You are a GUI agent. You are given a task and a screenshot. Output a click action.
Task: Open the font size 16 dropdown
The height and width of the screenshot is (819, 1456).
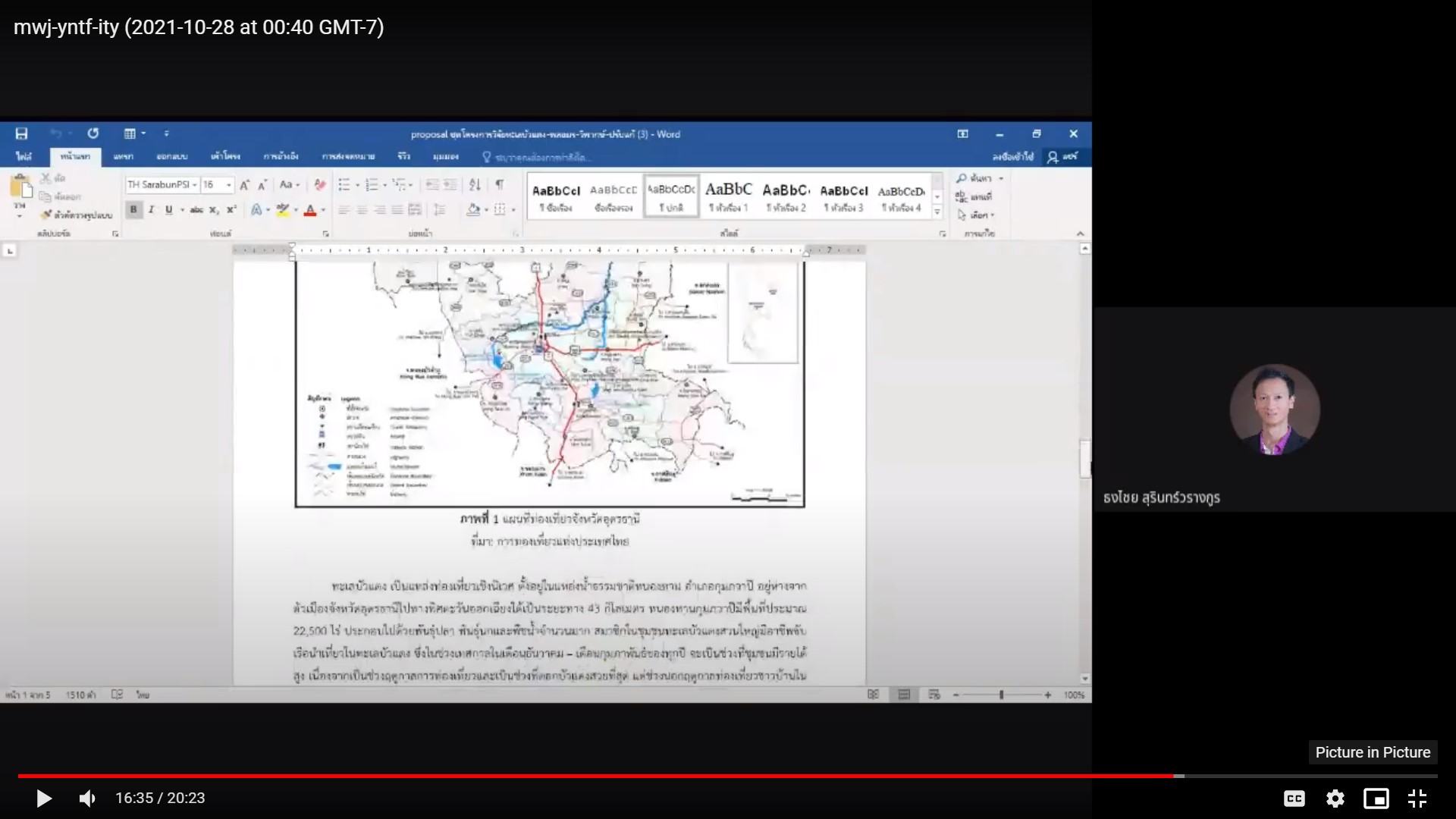point(228,185)
